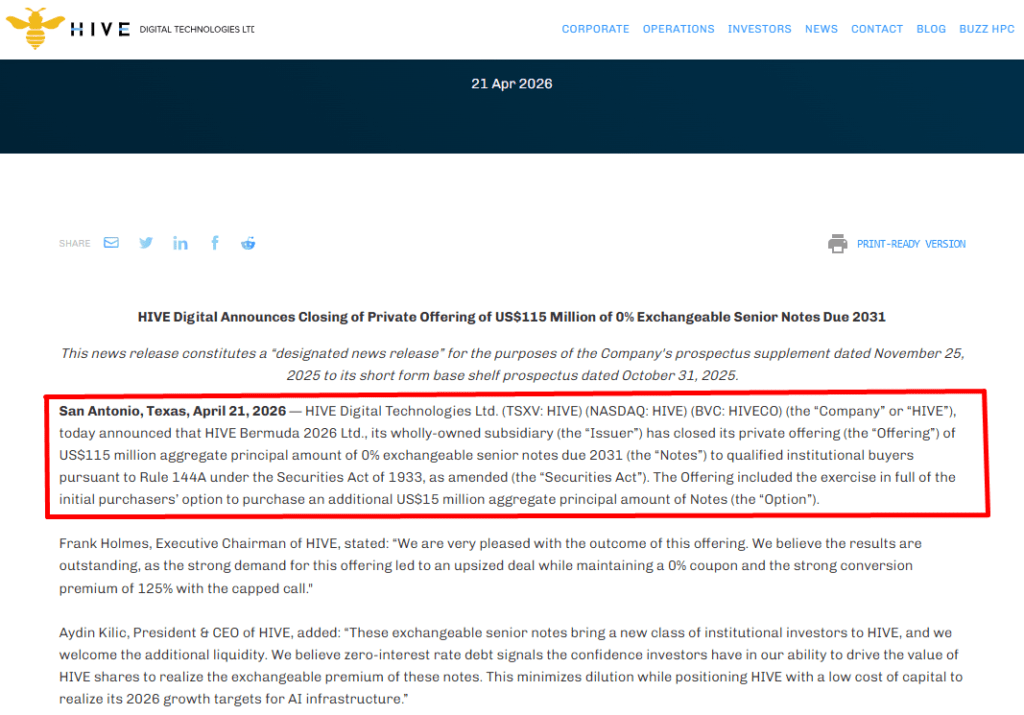Open the Corporate menu
The width and height of the screenshot is (1024, 715).
click(595, 29)
